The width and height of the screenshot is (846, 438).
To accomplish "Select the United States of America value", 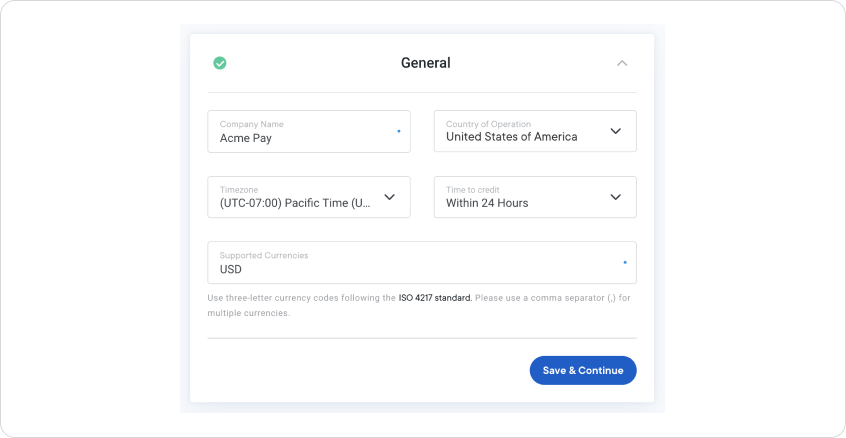I will point(511,137).
